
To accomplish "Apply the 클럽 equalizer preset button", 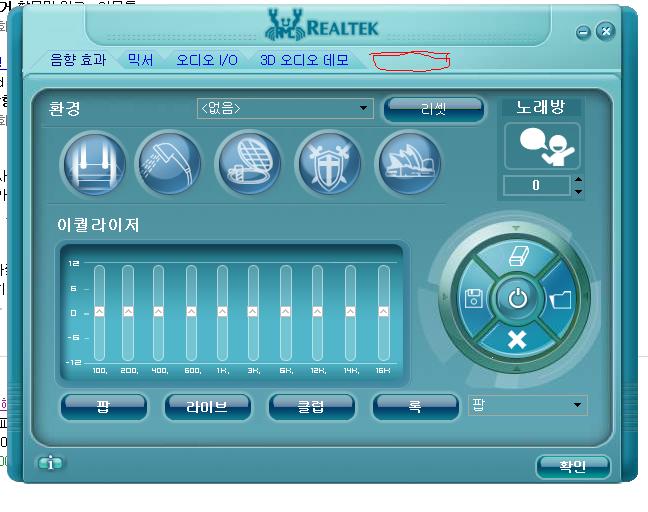I will coord(311,407).
